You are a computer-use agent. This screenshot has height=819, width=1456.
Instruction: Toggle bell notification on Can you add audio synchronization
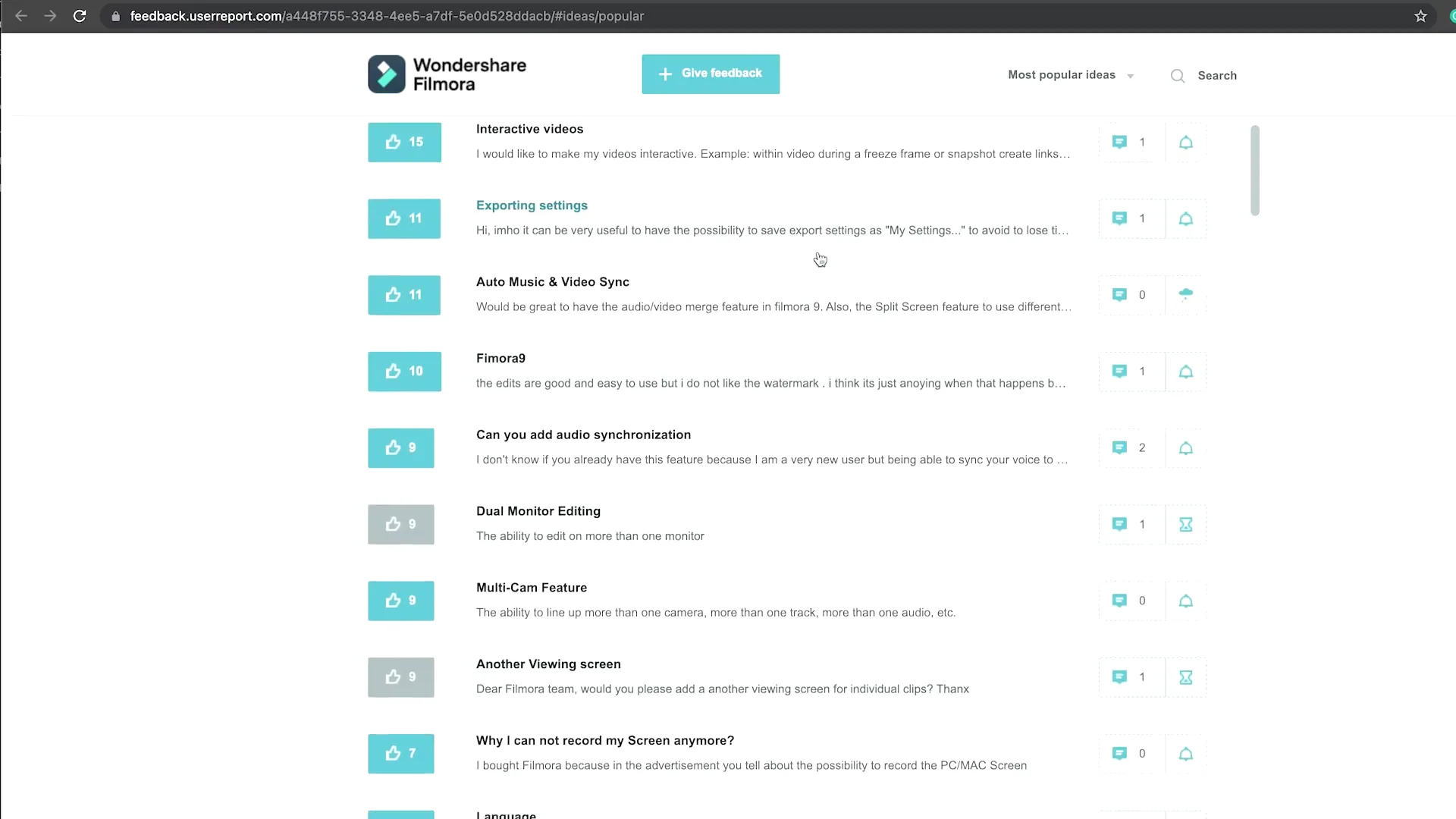coord(1186,447)
